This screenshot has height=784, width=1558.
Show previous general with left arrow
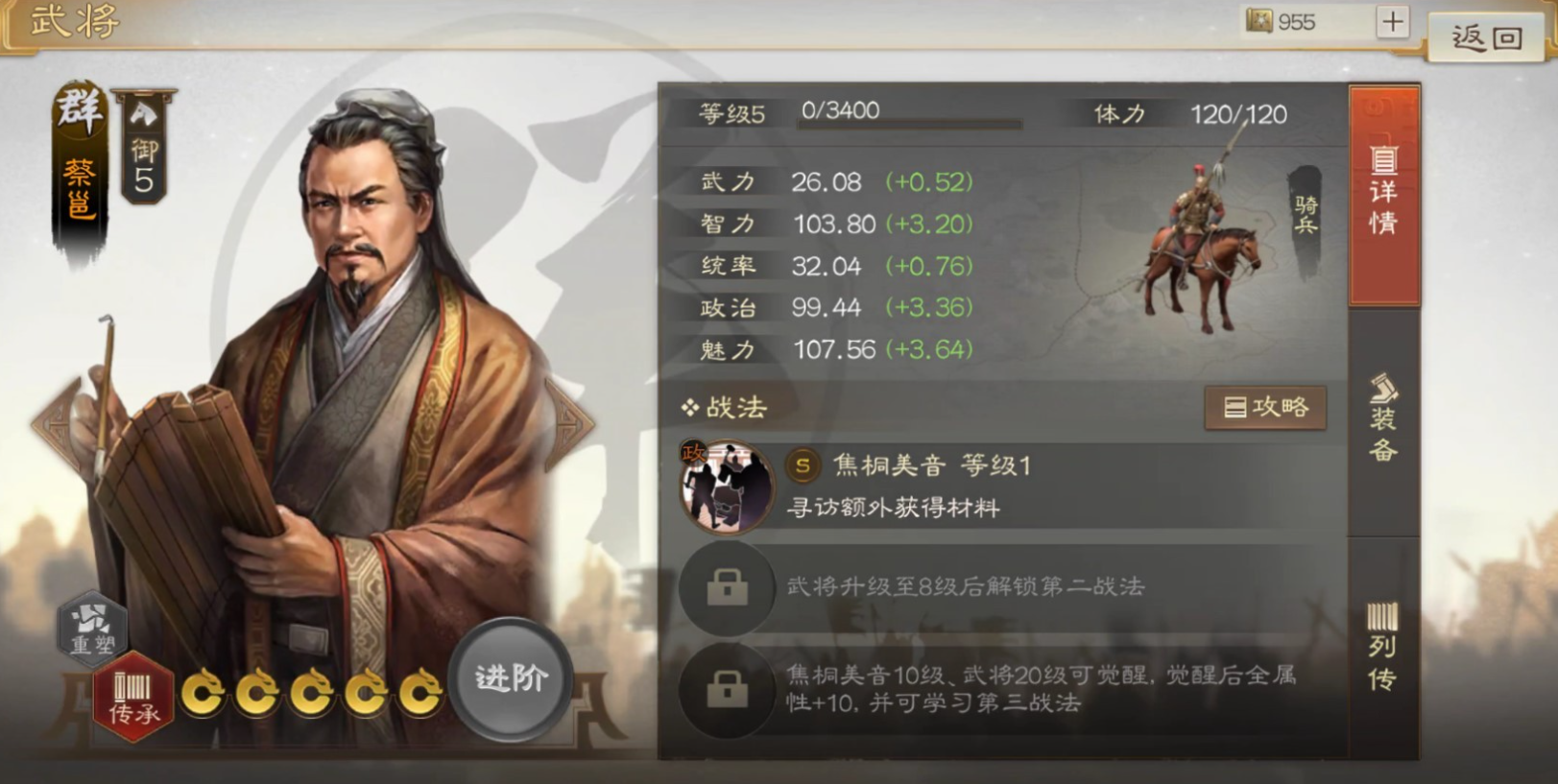(56, 424)
